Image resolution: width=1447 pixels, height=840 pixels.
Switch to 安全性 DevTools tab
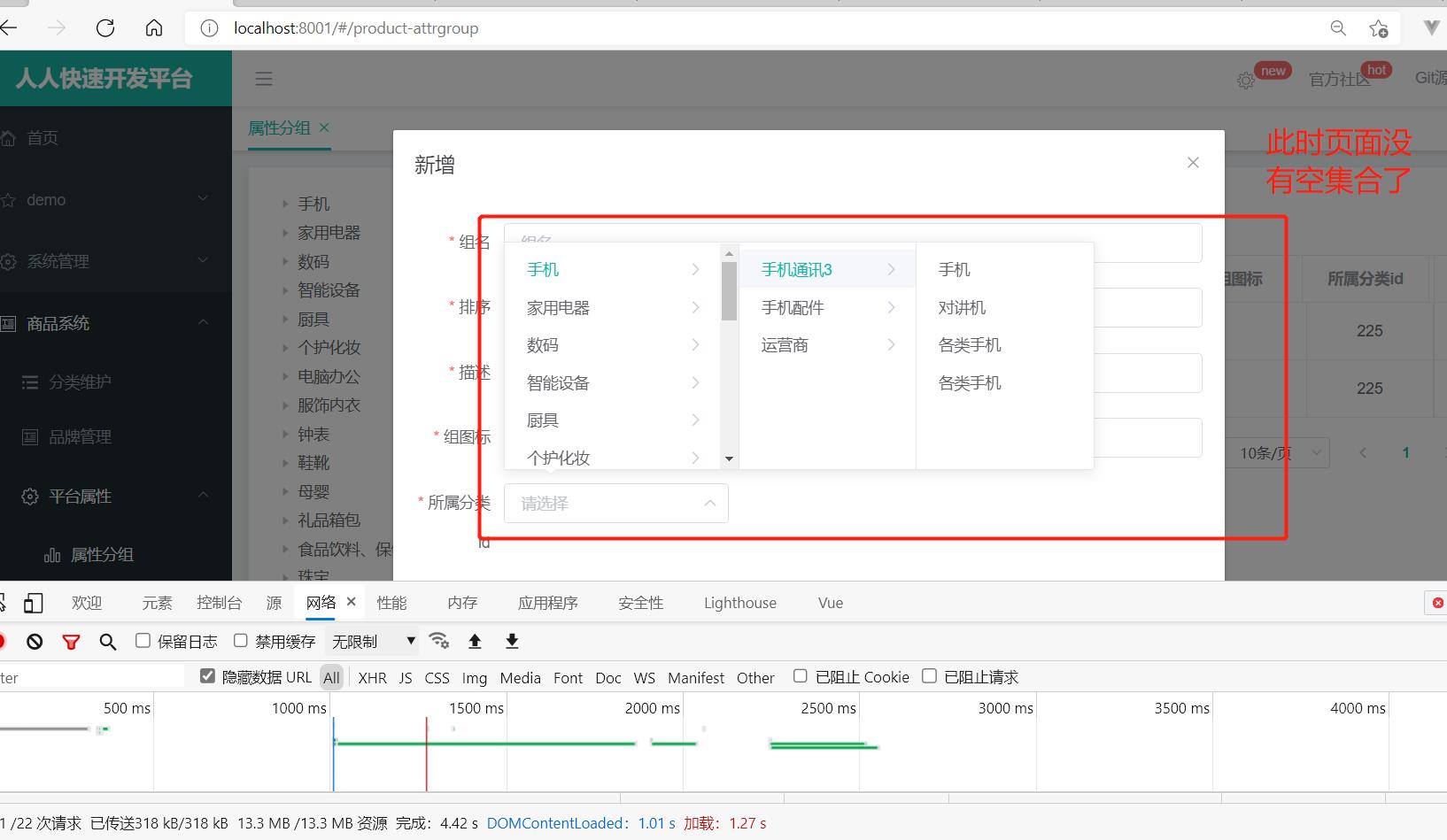640,603
